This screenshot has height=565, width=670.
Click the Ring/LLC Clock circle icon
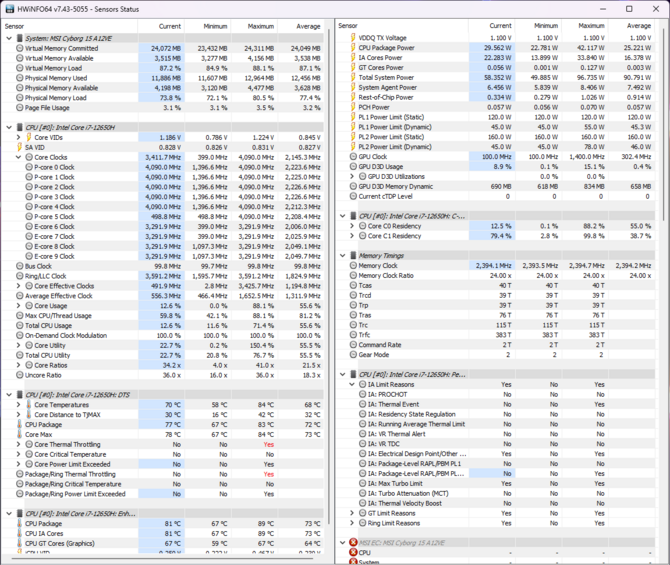coord(20,276)
